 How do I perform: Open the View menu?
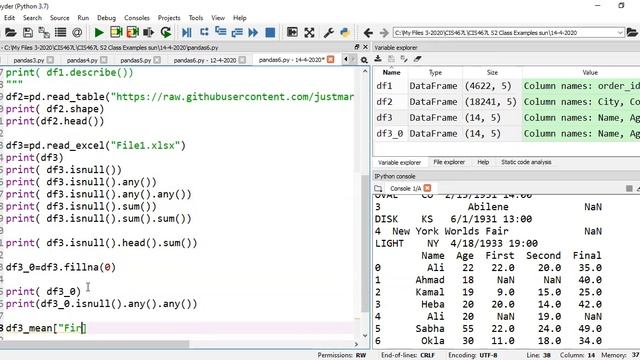click(x=218, y=18)
